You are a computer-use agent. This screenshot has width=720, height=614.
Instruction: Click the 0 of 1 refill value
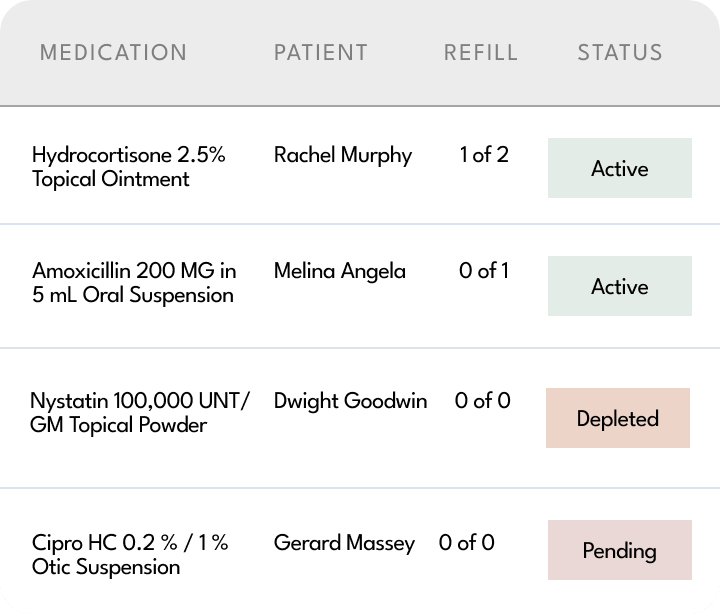484,271
